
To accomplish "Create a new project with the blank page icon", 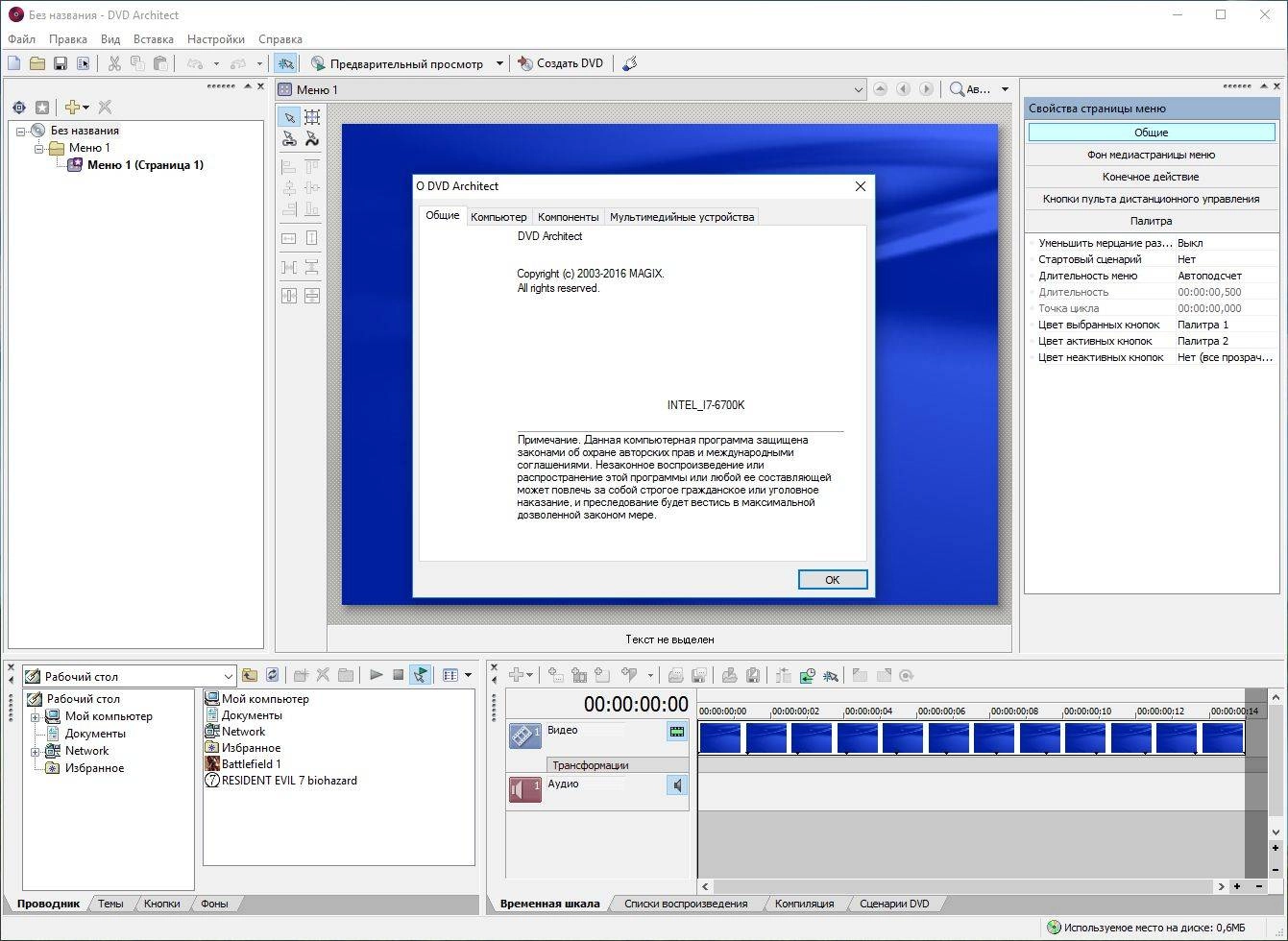I will point(14,63).
